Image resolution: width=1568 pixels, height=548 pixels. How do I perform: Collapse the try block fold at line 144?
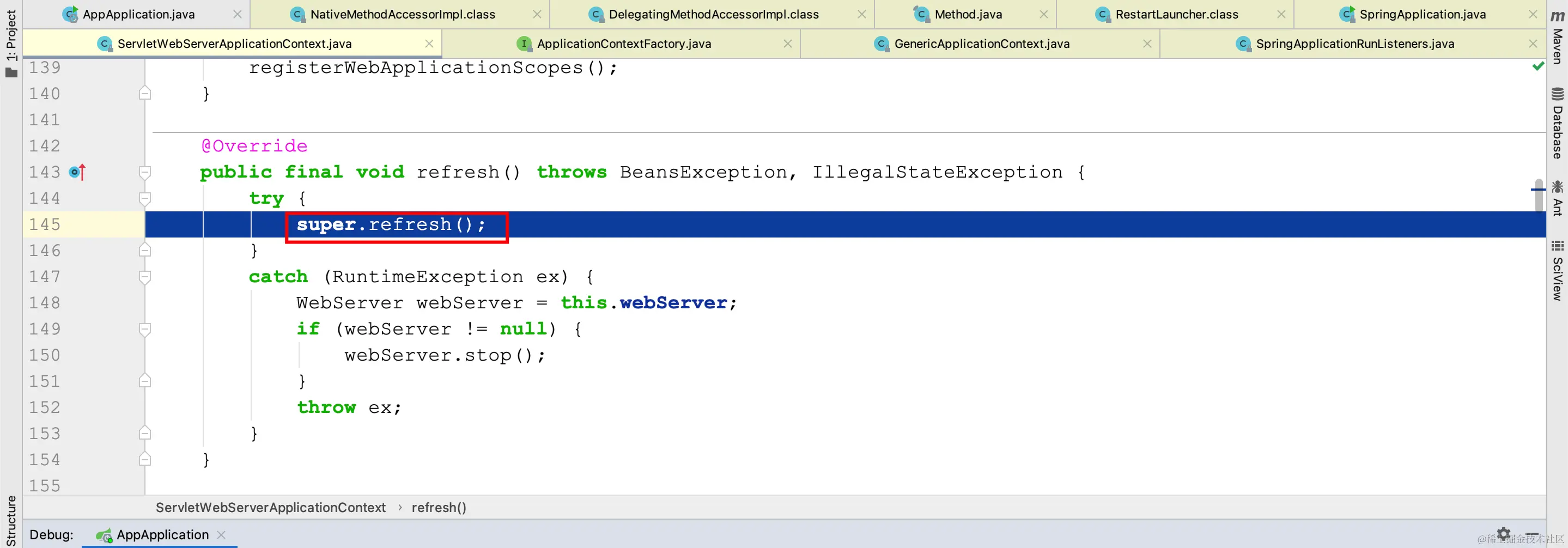pyautogui.click(x=145, y=198)
